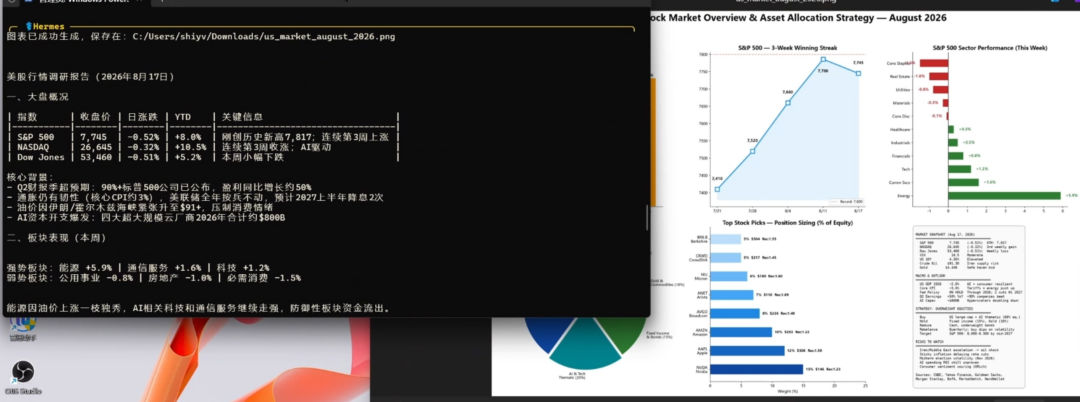Image resolution: width=1080 pixels, height=402 pixels.
Task: Click the line starting with AI资本开支爆发
Action: 145,218
